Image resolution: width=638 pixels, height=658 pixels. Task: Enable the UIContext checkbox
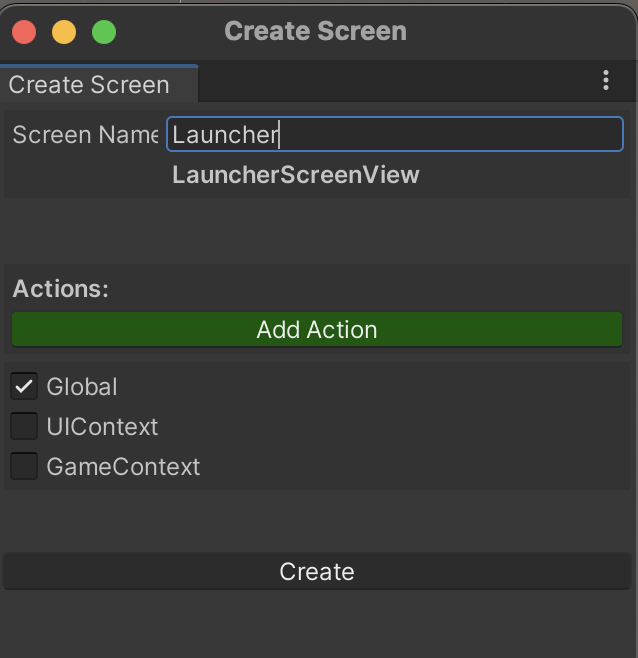(x=24, y=426)
